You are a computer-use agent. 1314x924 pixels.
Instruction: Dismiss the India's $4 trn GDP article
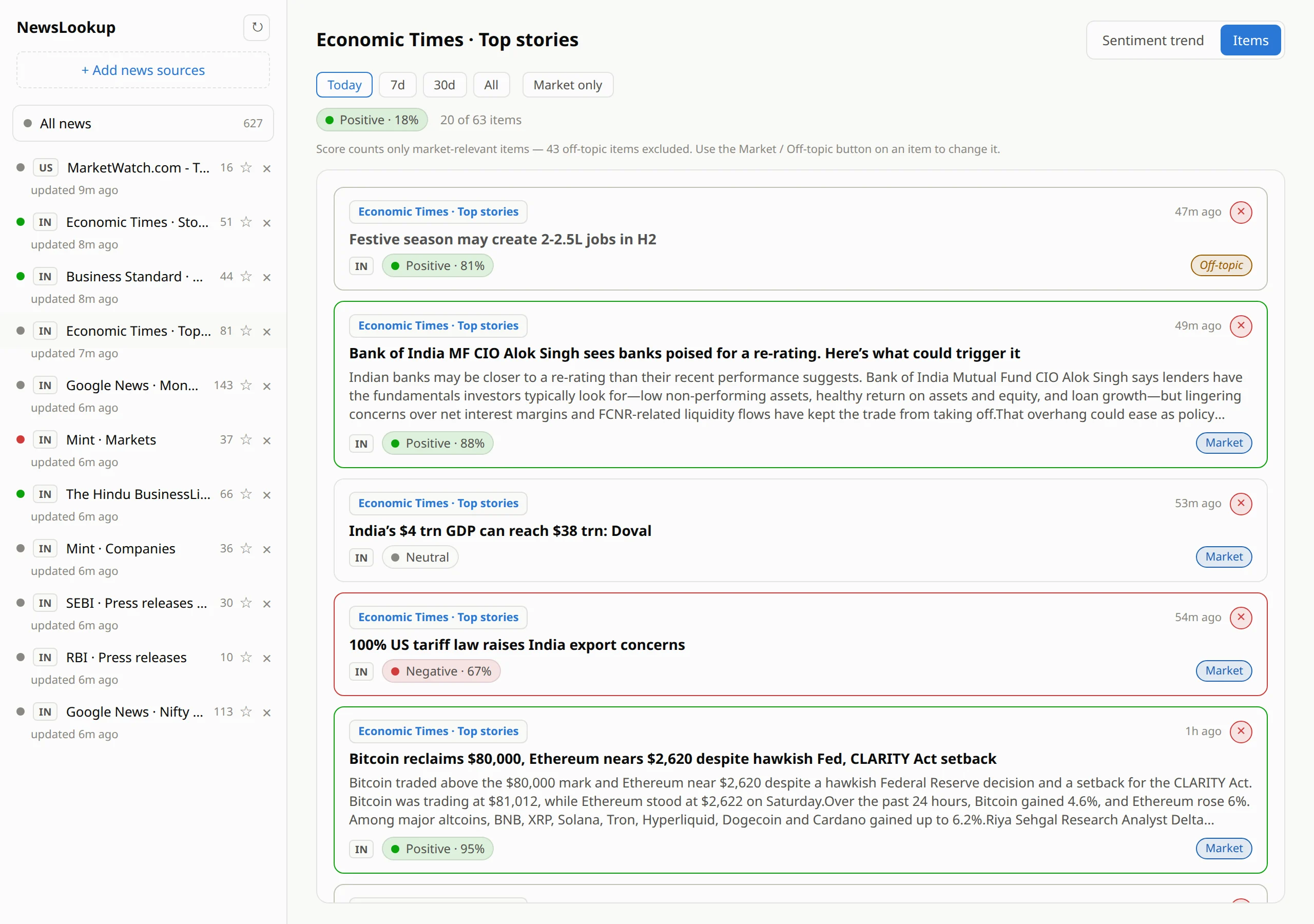coord(1241,503)
